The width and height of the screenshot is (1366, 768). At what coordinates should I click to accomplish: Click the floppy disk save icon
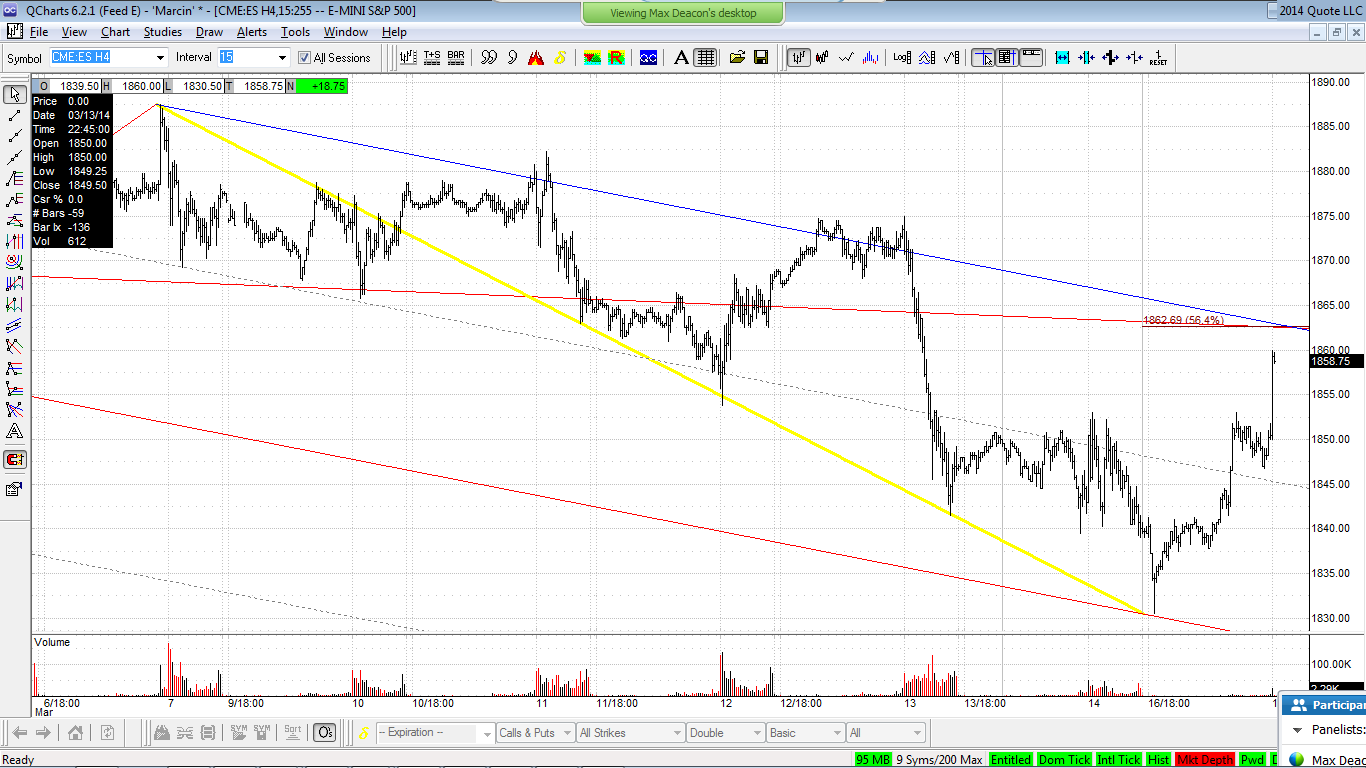click(761, 57)
